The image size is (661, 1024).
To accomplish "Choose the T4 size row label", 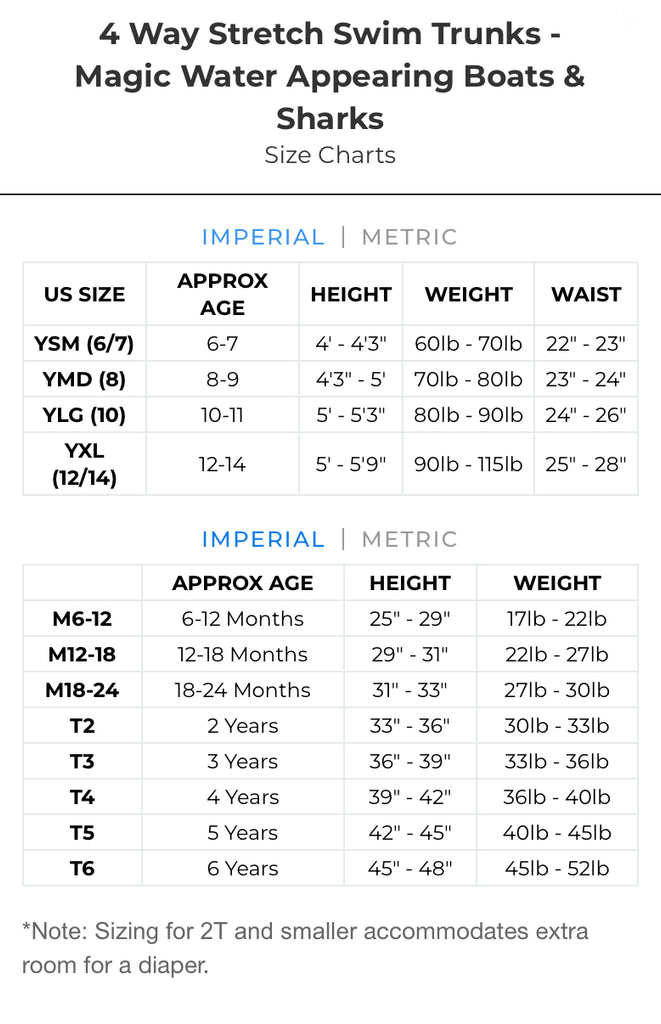I will coord(82,797).
